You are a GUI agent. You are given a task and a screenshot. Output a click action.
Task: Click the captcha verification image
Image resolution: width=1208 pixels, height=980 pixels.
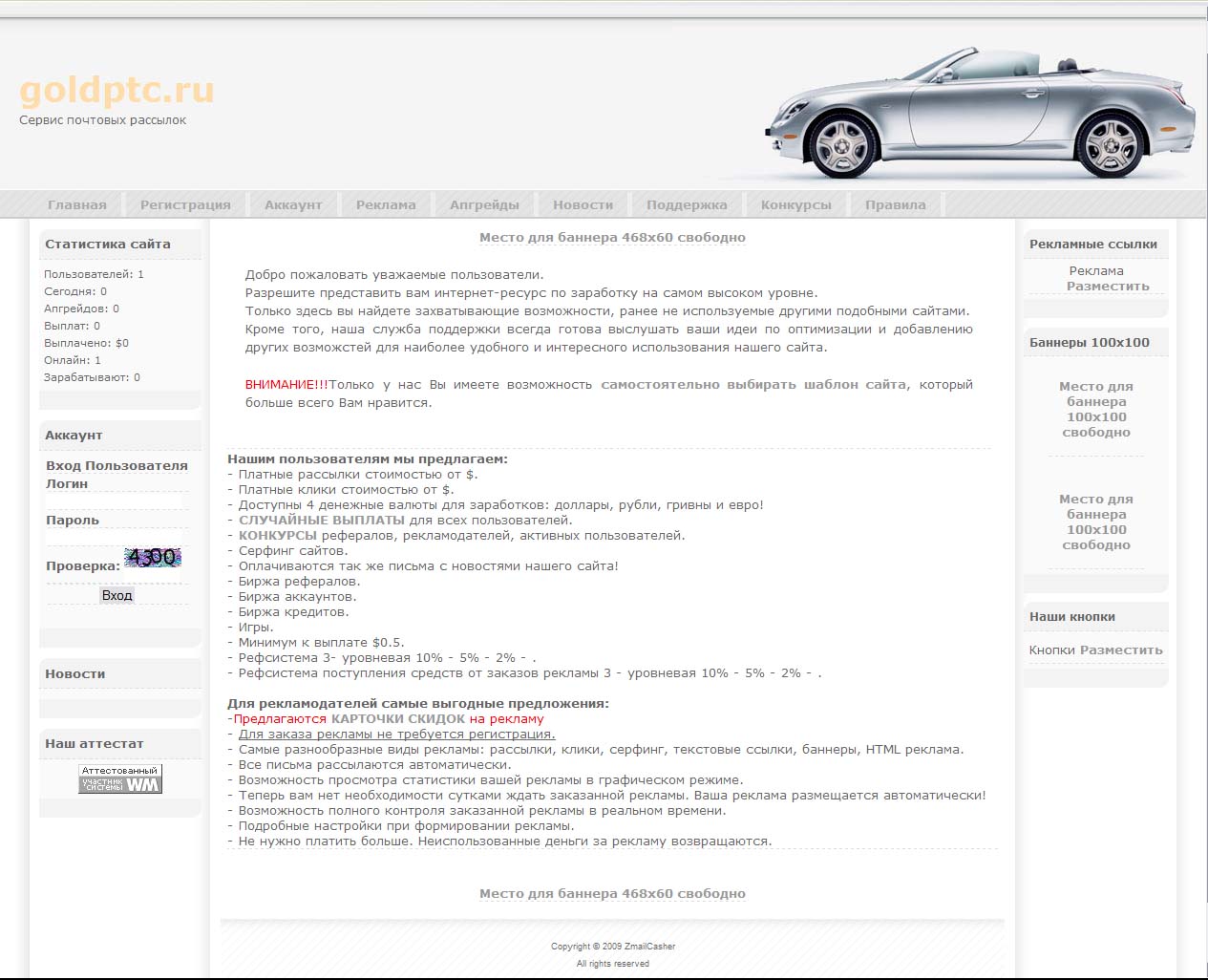(152, 557)
